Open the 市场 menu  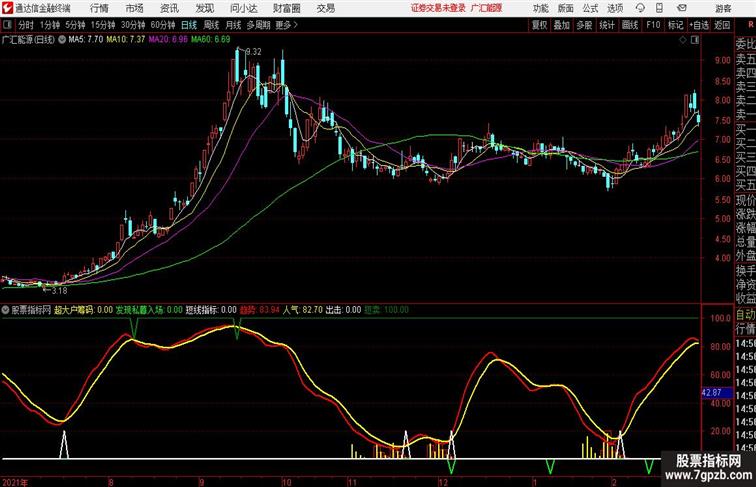click(135, 8)
